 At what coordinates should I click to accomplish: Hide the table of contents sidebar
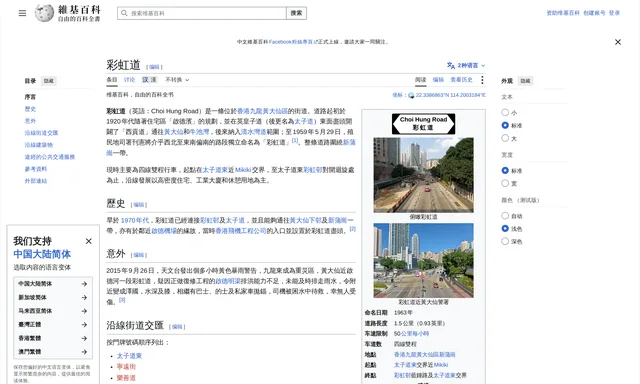coord(49,81)
